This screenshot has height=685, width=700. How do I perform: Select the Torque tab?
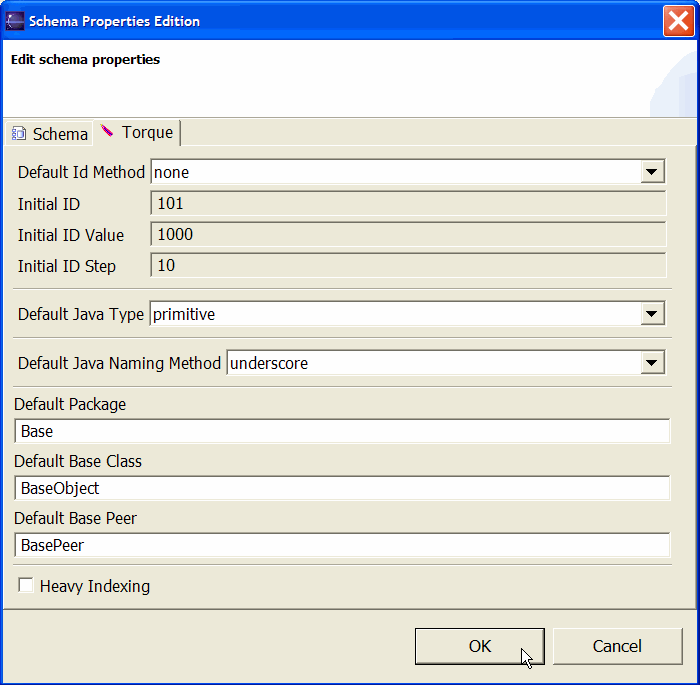[x=137, y=133]
